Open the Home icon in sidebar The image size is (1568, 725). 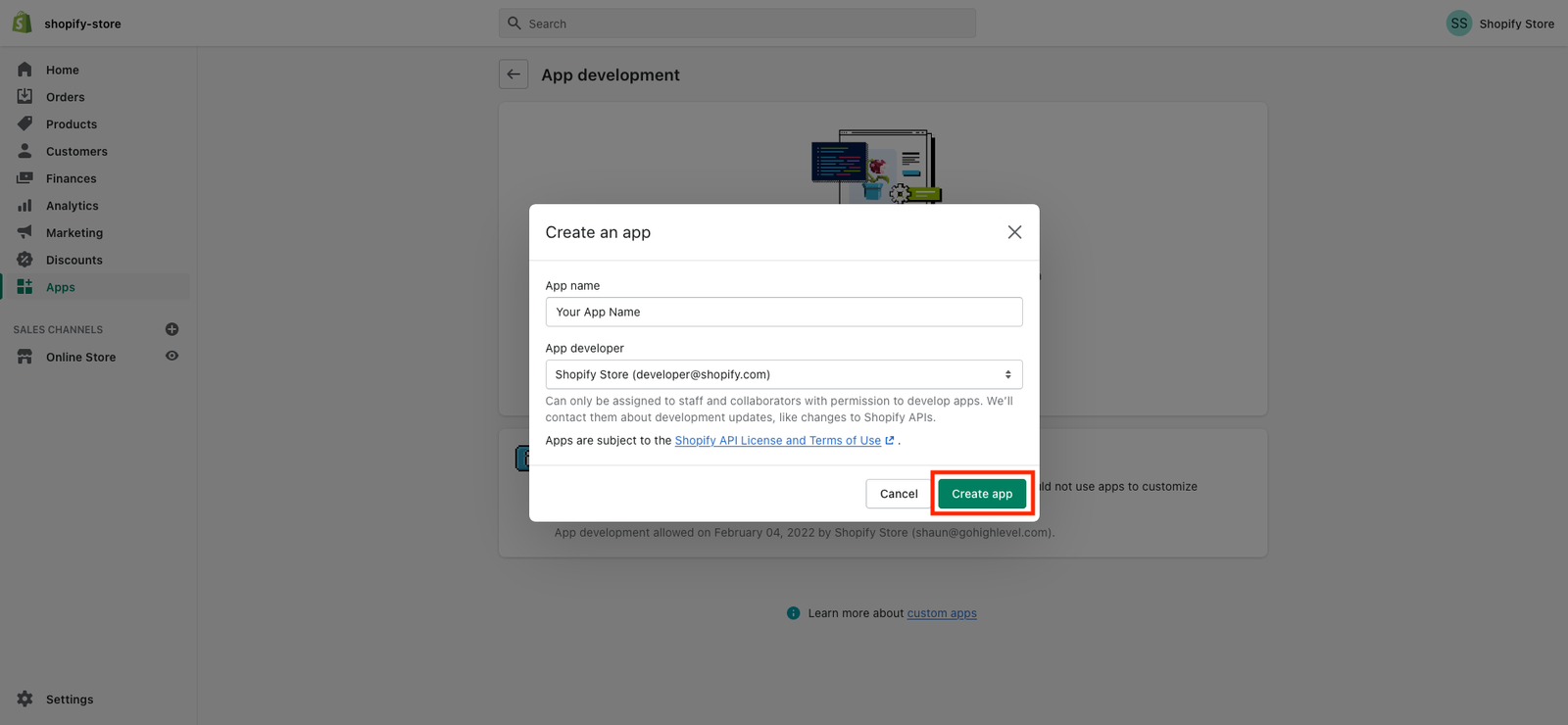tap(24, 70)
